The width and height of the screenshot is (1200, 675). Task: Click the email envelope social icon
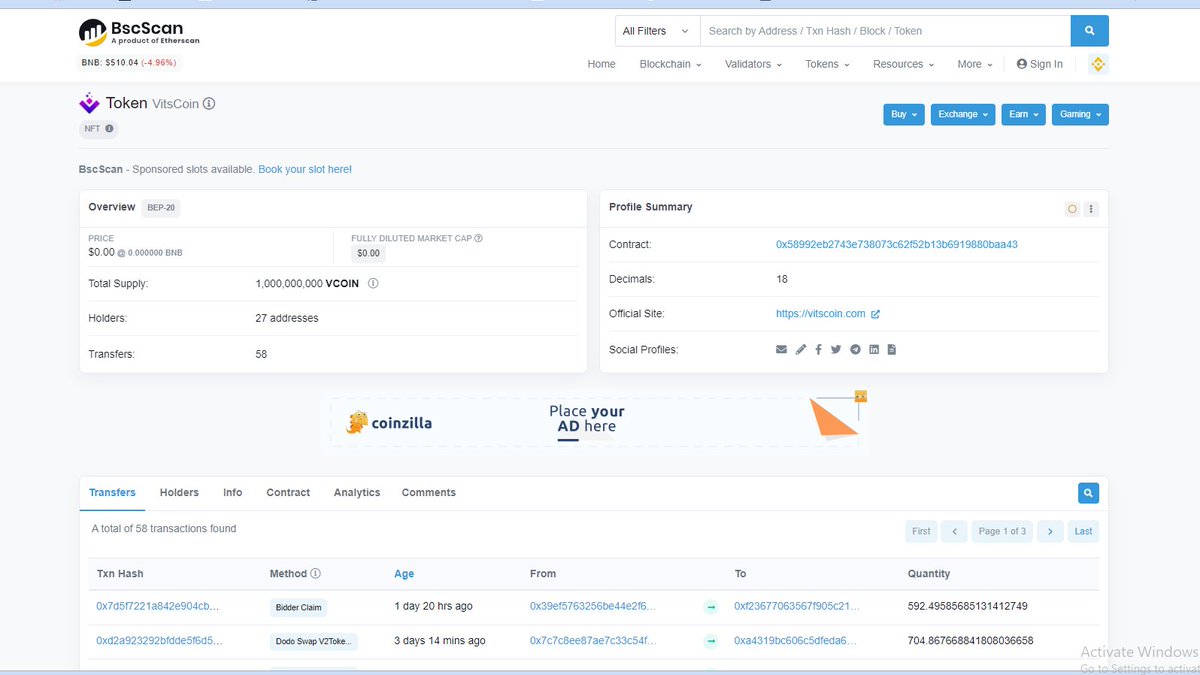(781, 350)
